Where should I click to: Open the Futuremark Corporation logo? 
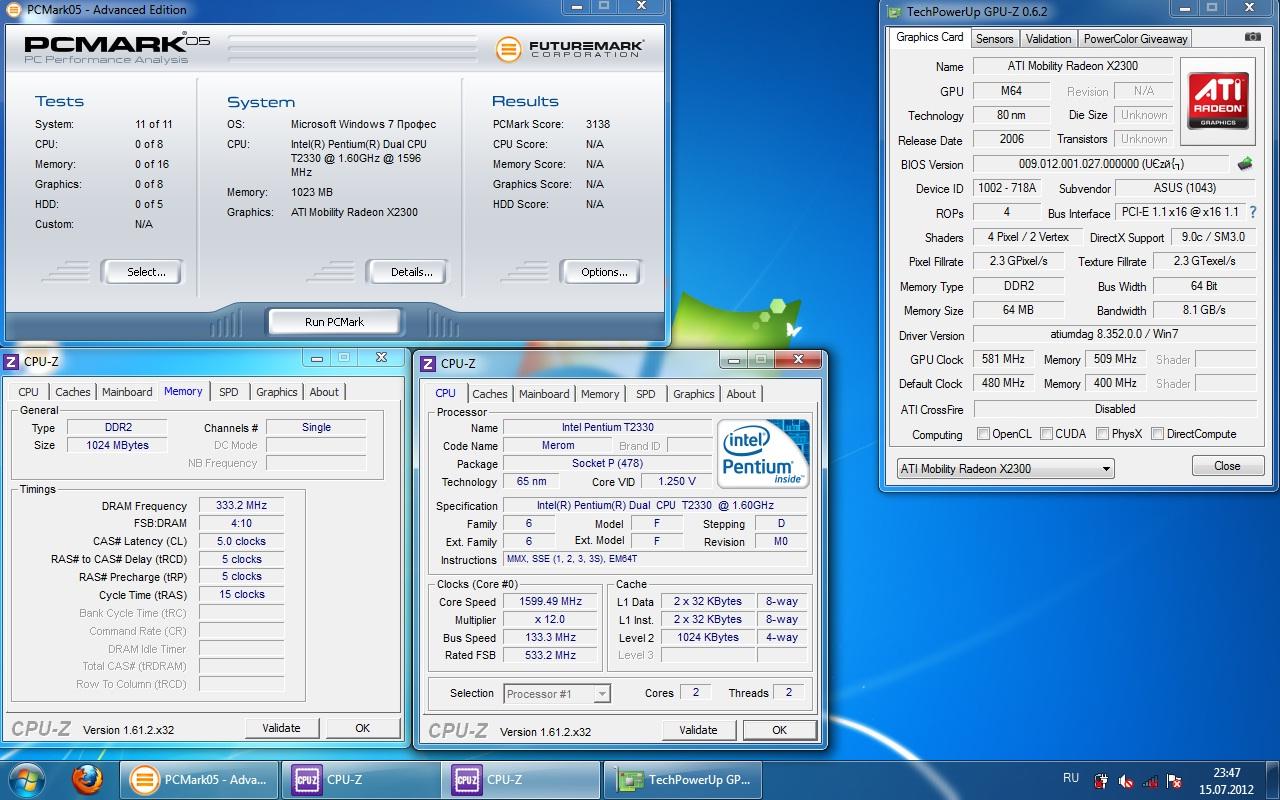point(570,48)
